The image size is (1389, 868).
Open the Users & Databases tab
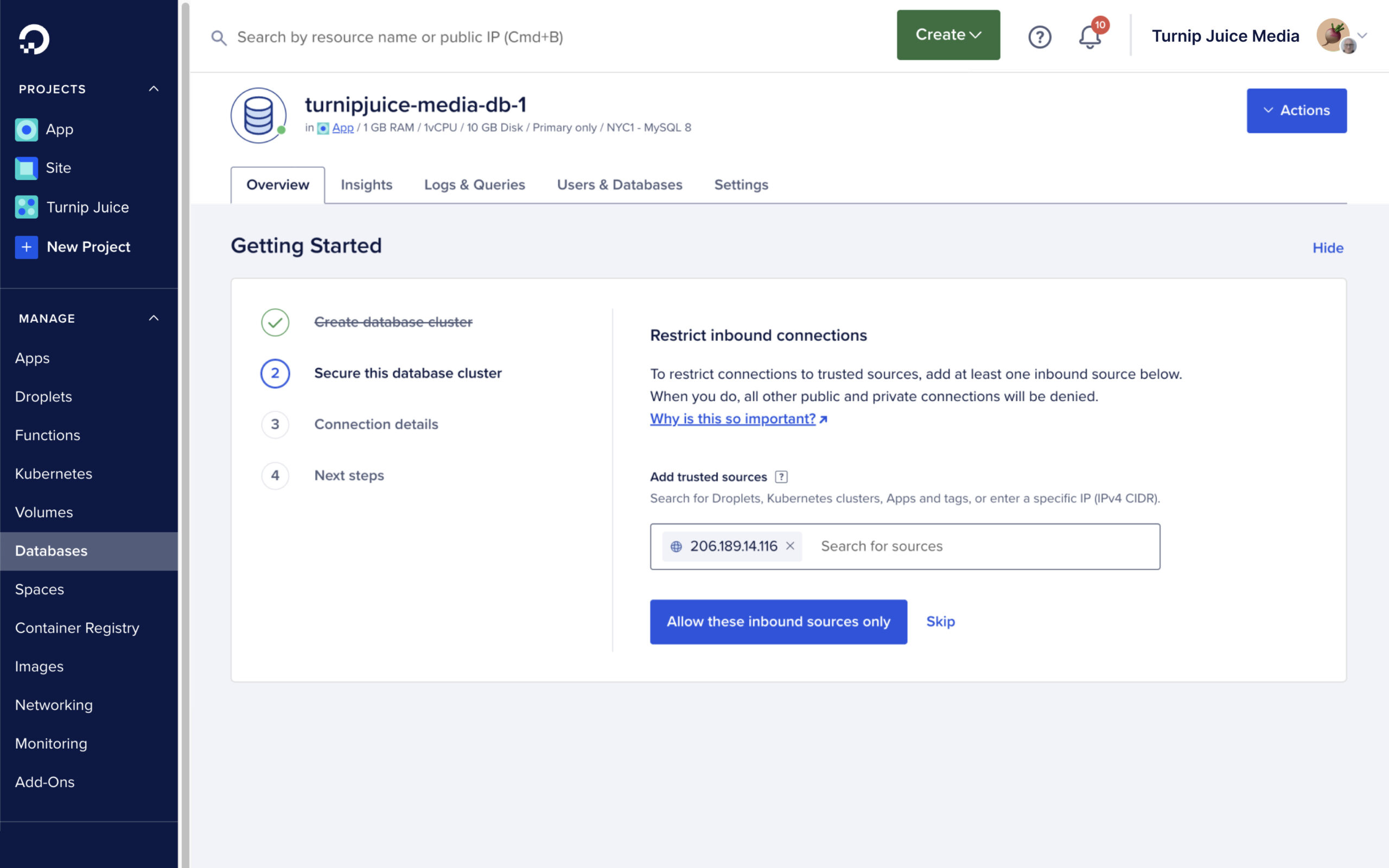coord(619,185)
